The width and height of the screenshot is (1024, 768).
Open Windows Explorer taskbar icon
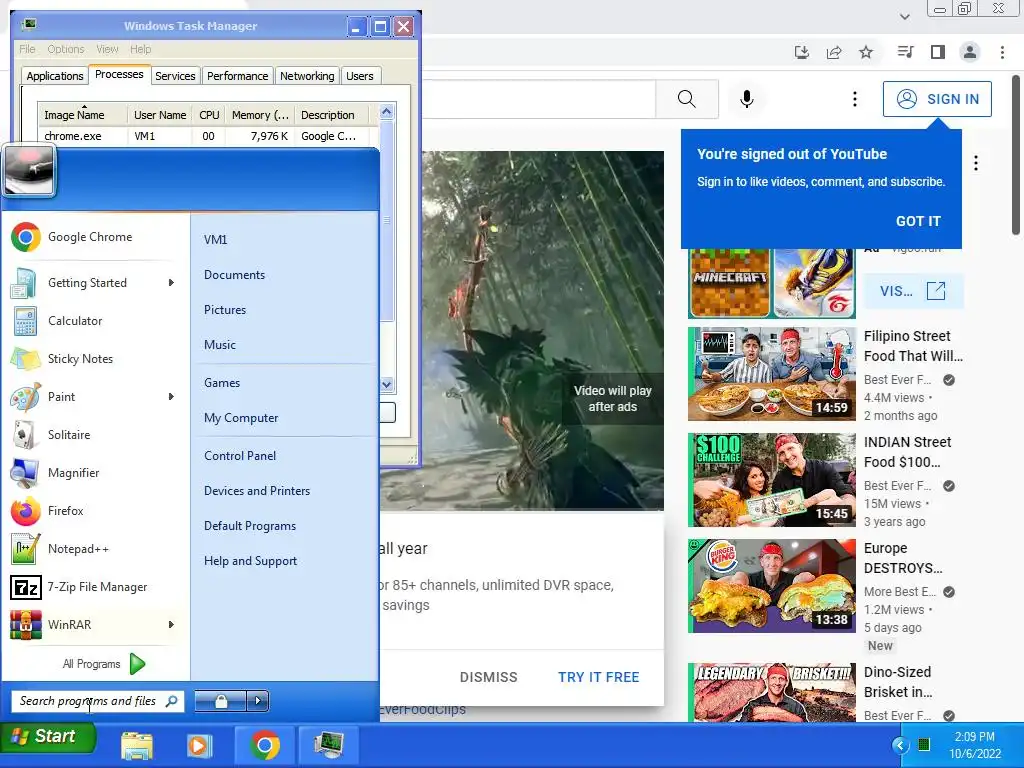[x=137, y=746]
